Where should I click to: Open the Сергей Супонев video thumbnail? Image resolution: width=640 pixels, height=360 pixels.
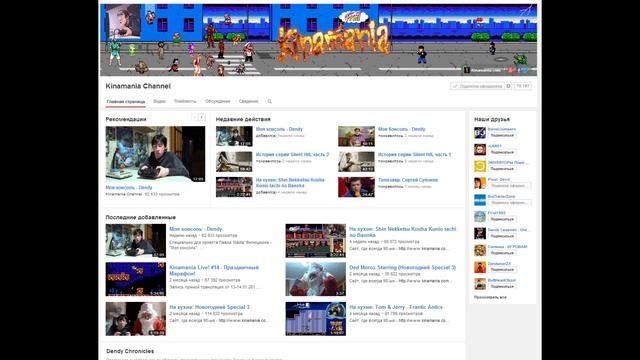[x=356, y=187]
